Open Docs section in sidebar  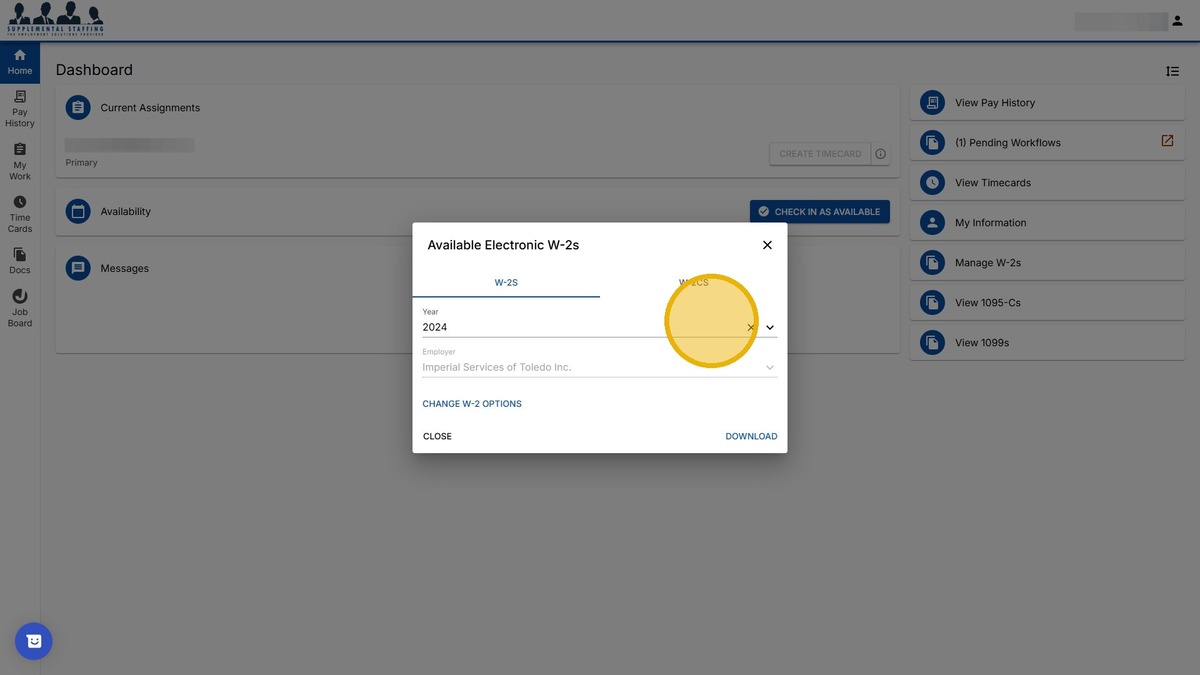pos(20,261)
